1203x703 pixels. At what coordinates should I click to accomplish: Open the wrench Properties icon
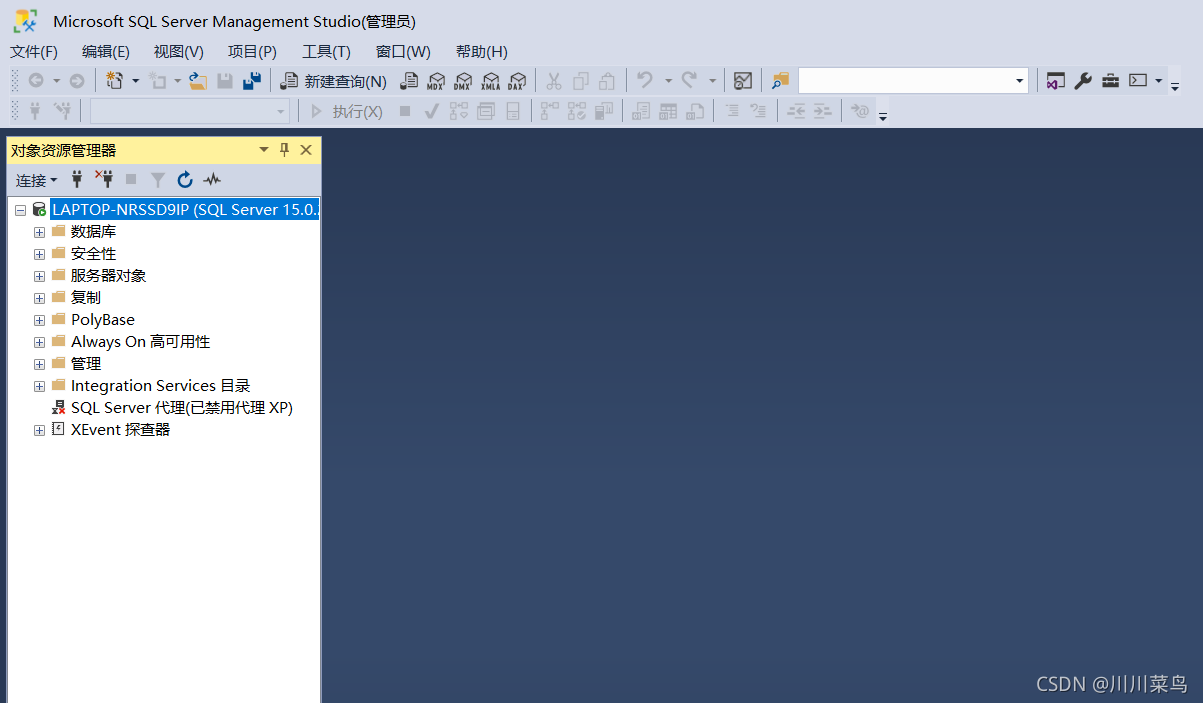pos(1083,81)
